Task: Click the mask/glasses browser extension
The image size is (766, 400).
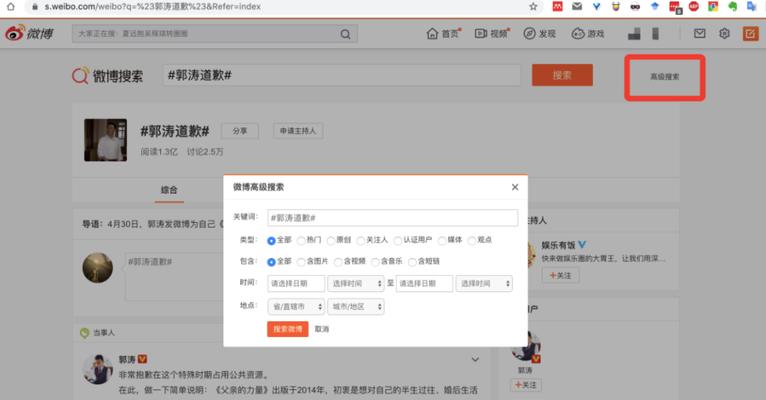Action: tap(635, 6)
